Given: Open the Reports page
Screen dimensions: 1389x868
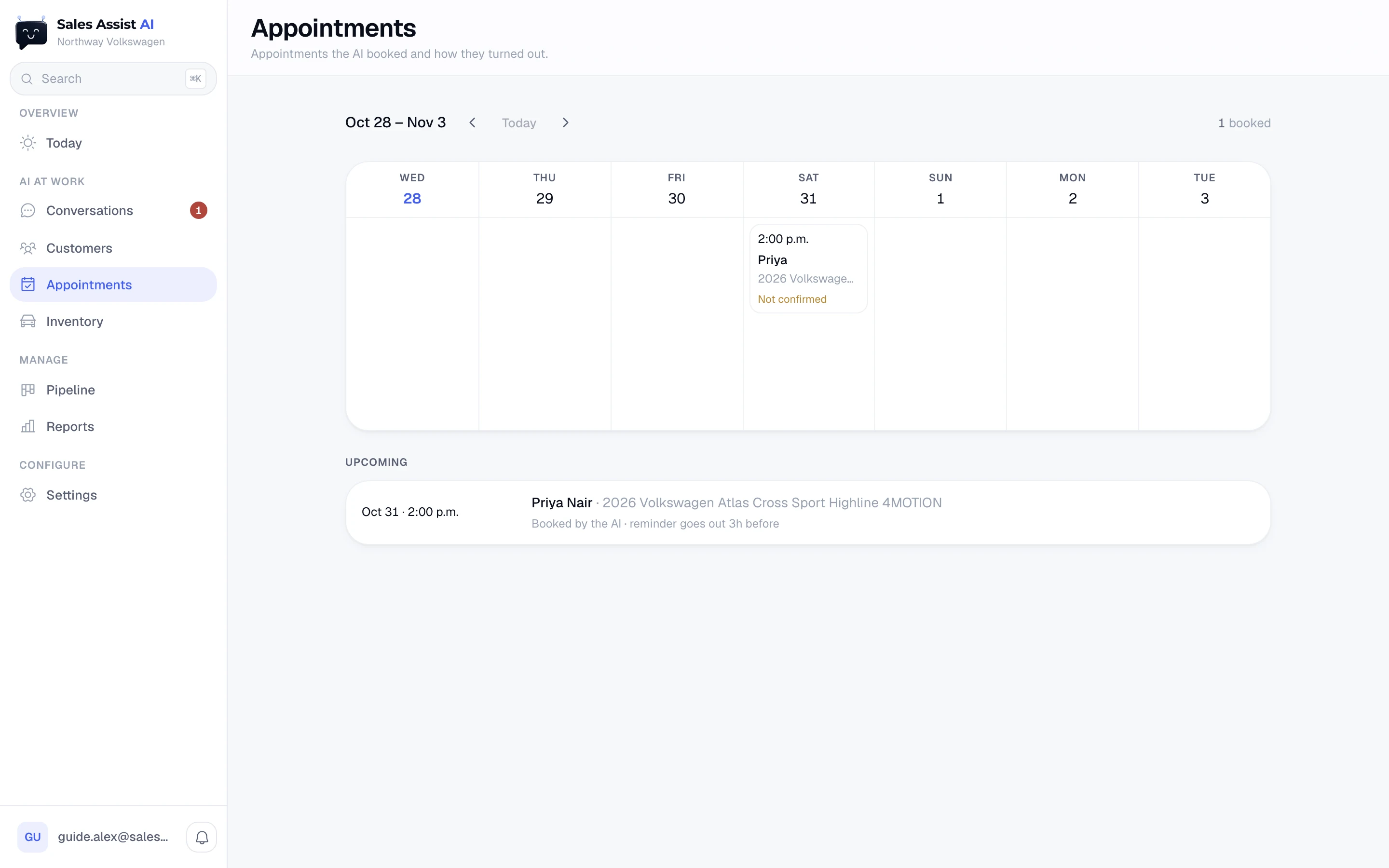Looking at the screenshot, I should pos(114,427).
